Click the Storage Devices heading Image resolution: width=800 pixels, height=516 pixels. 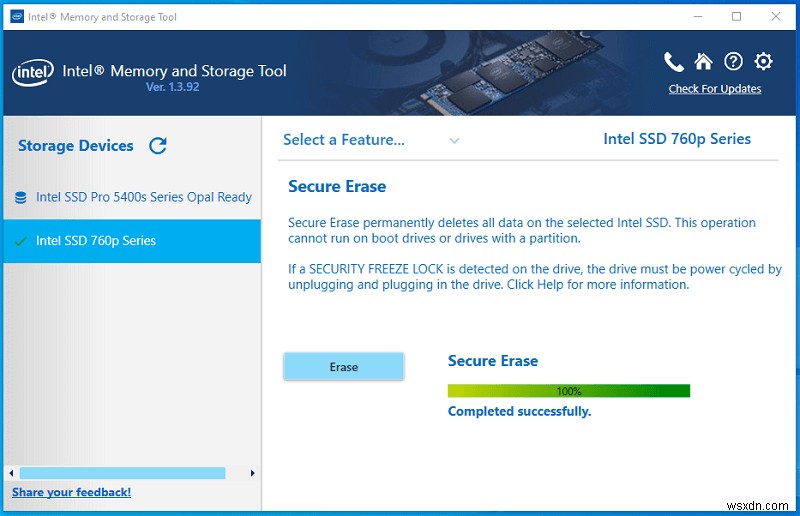tap(76, 146)
